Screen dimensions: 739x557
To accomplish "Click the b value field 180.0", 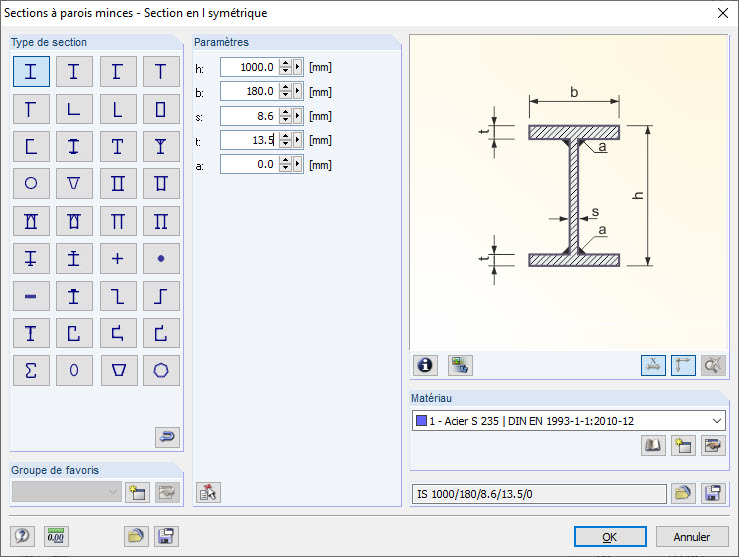I will 250,91.
